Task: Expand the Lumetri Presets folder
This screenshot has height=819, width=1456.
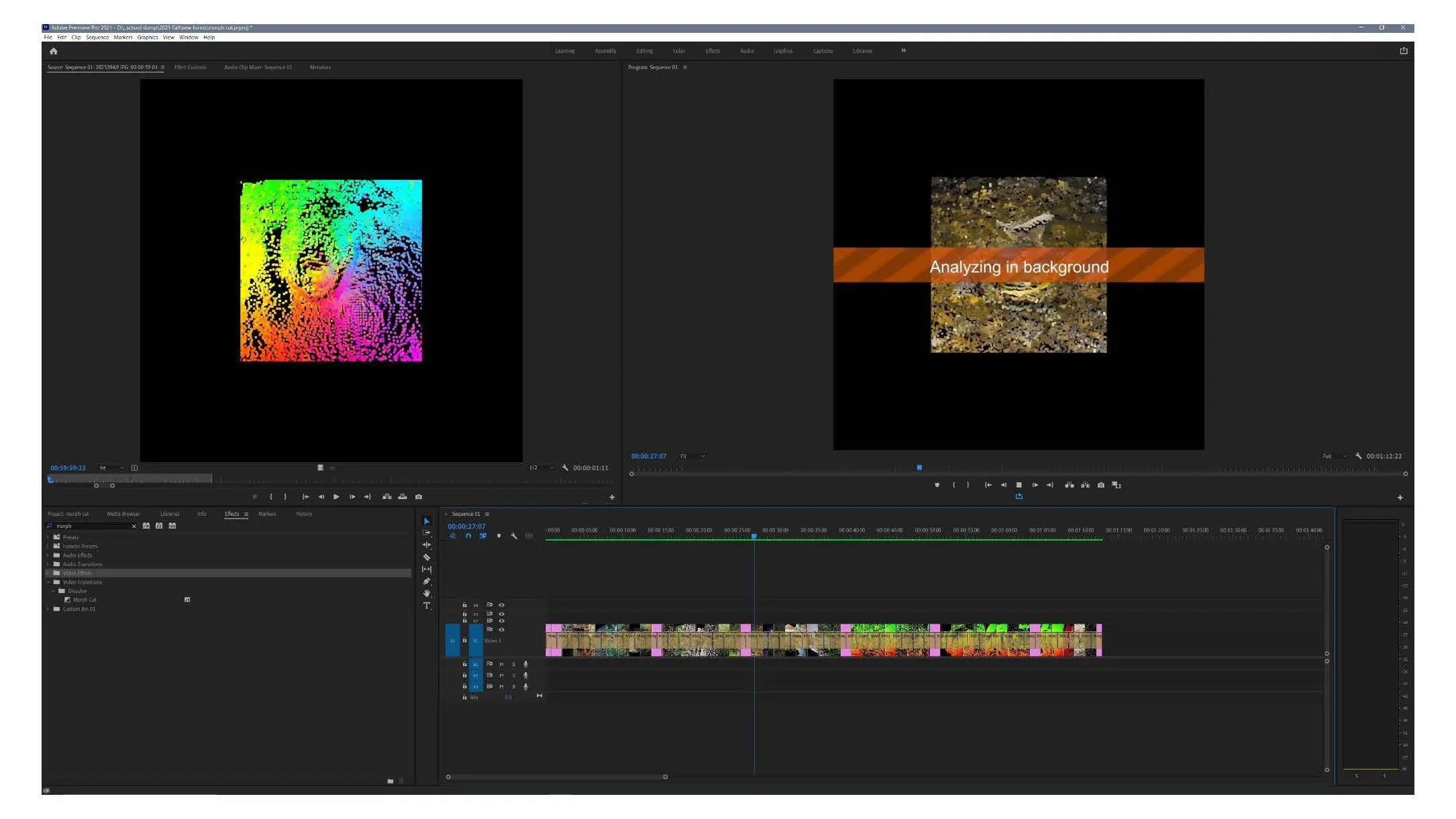Action: [x=48, y=547]
